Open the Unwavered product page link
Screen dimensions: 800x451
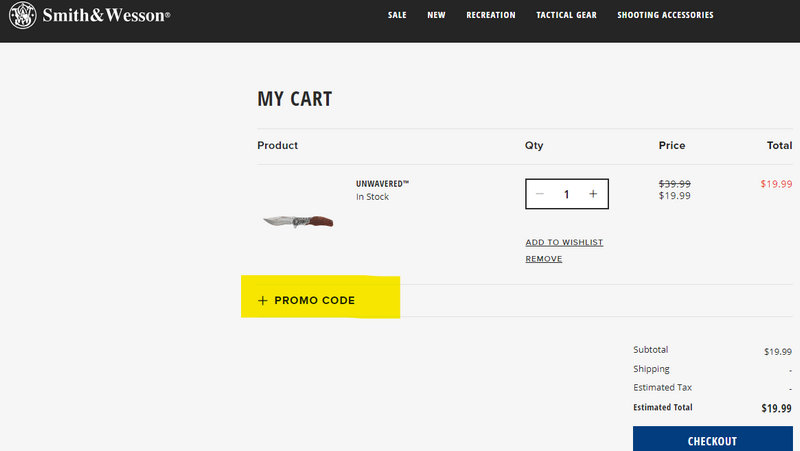point(382,184)
